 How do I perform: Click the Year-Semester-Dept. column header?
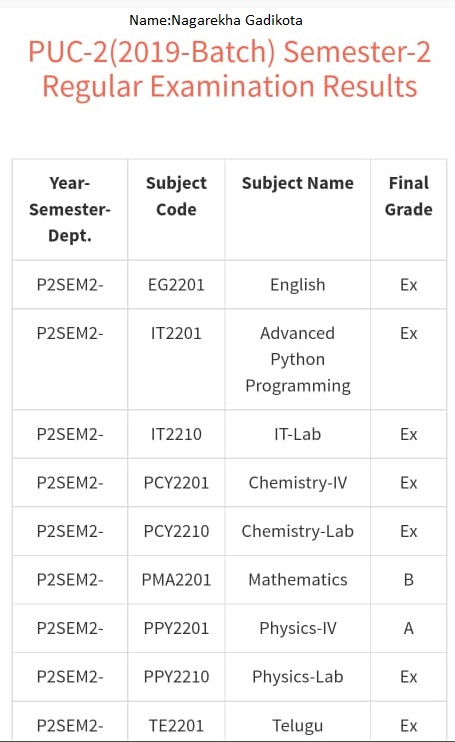pos(70,209)
